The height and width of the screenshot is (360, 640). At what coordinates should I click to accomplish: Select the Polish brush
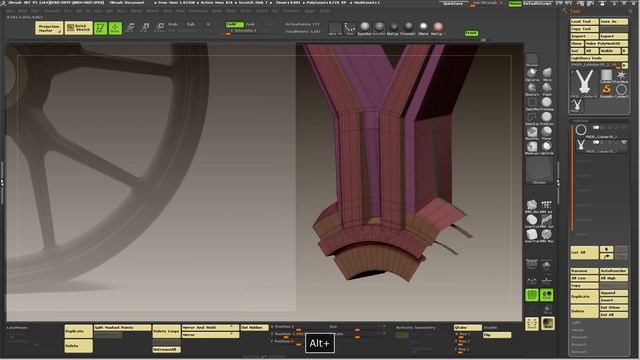pos(547,89)
